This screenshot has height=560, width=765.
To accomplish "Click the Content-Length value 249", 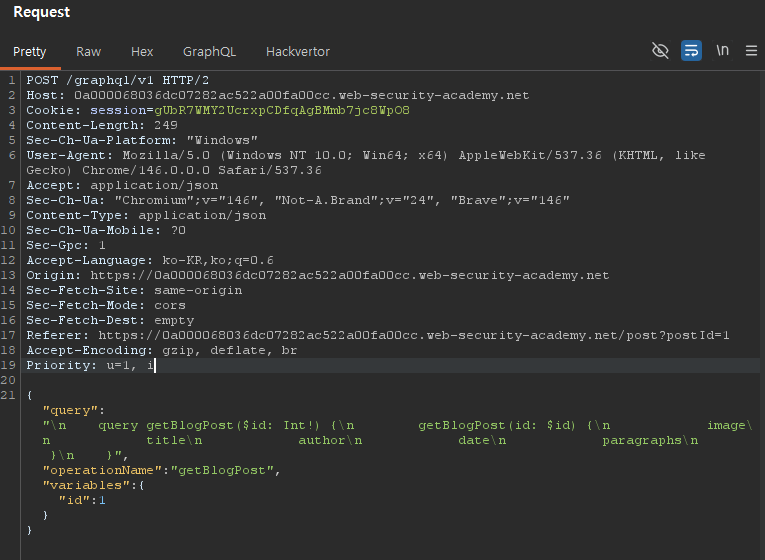I will click(165, 125).
